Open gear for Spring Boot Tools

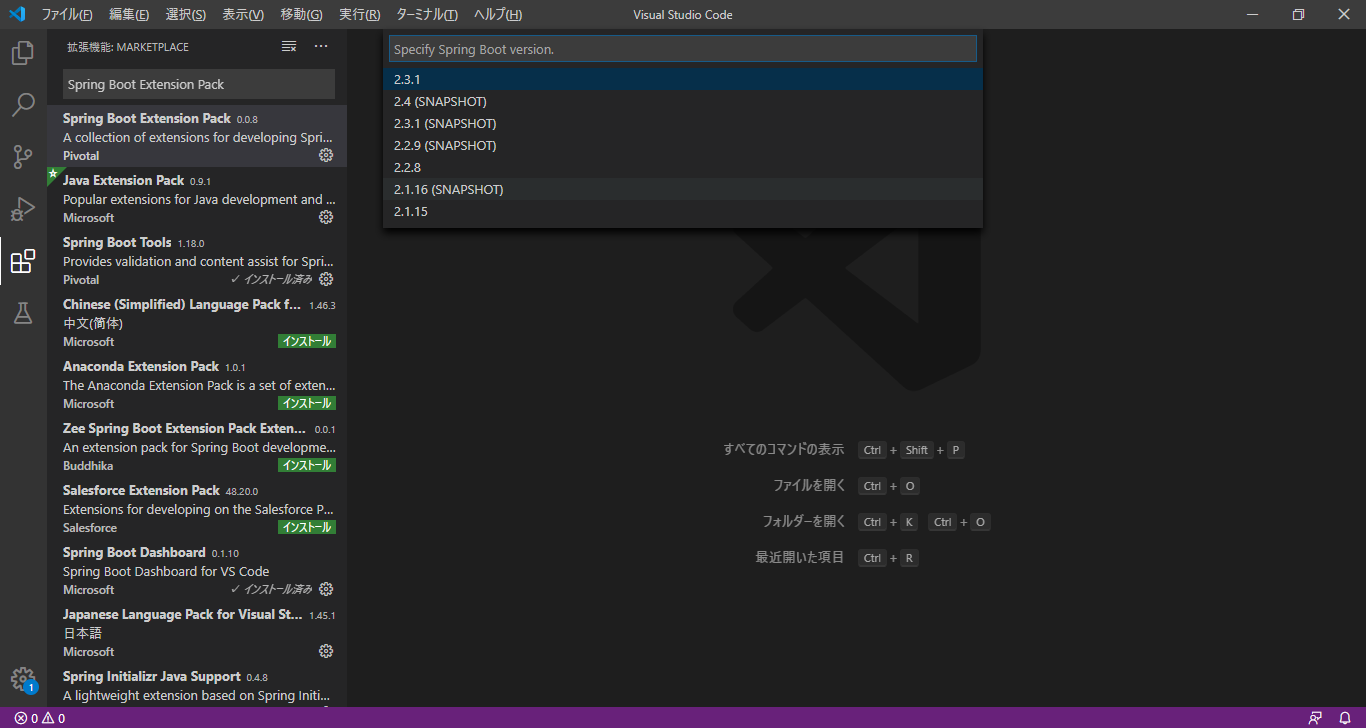click(x=326, y=279)
